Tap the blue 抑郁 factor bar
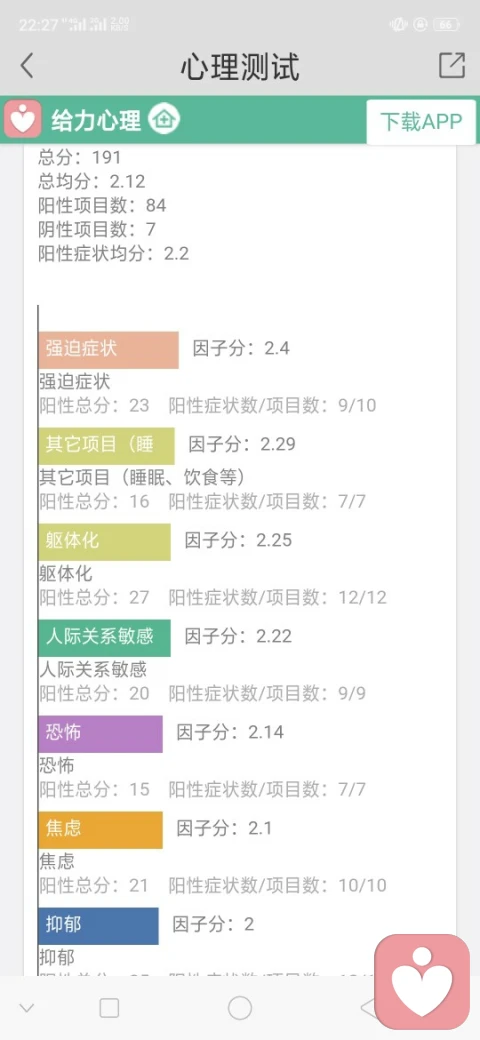Screen dimensions: 480x1040 click(99, 926)
